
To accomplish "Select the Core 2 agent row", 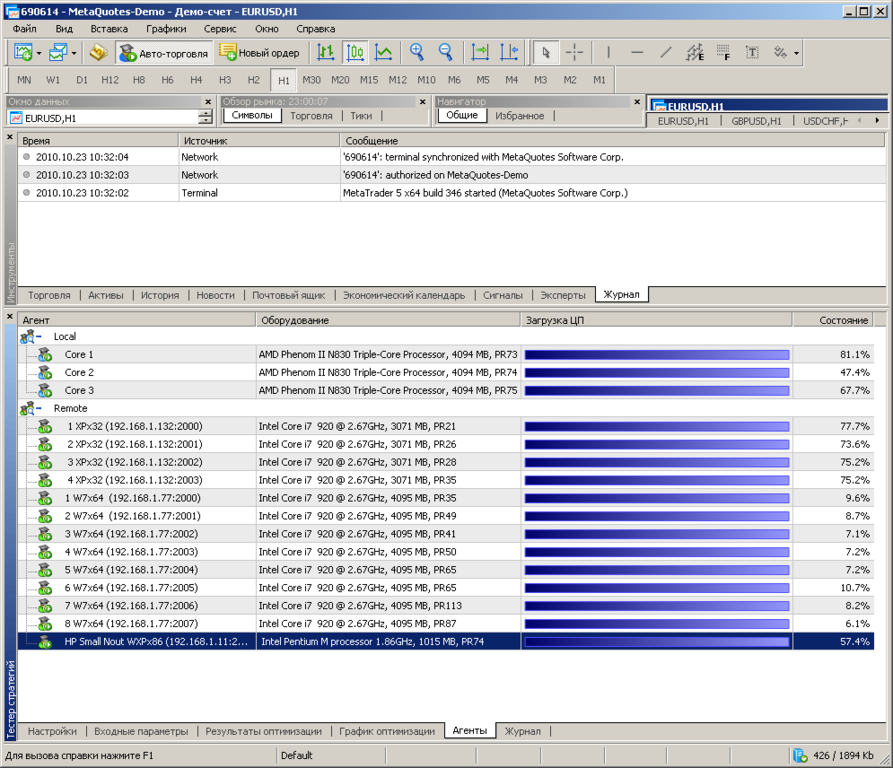I will [446, 372].
